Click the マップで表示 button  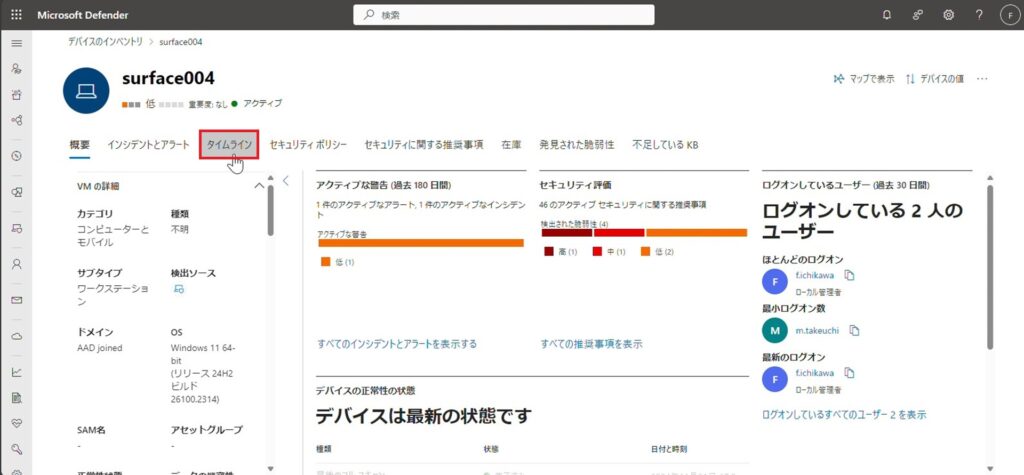864,78
